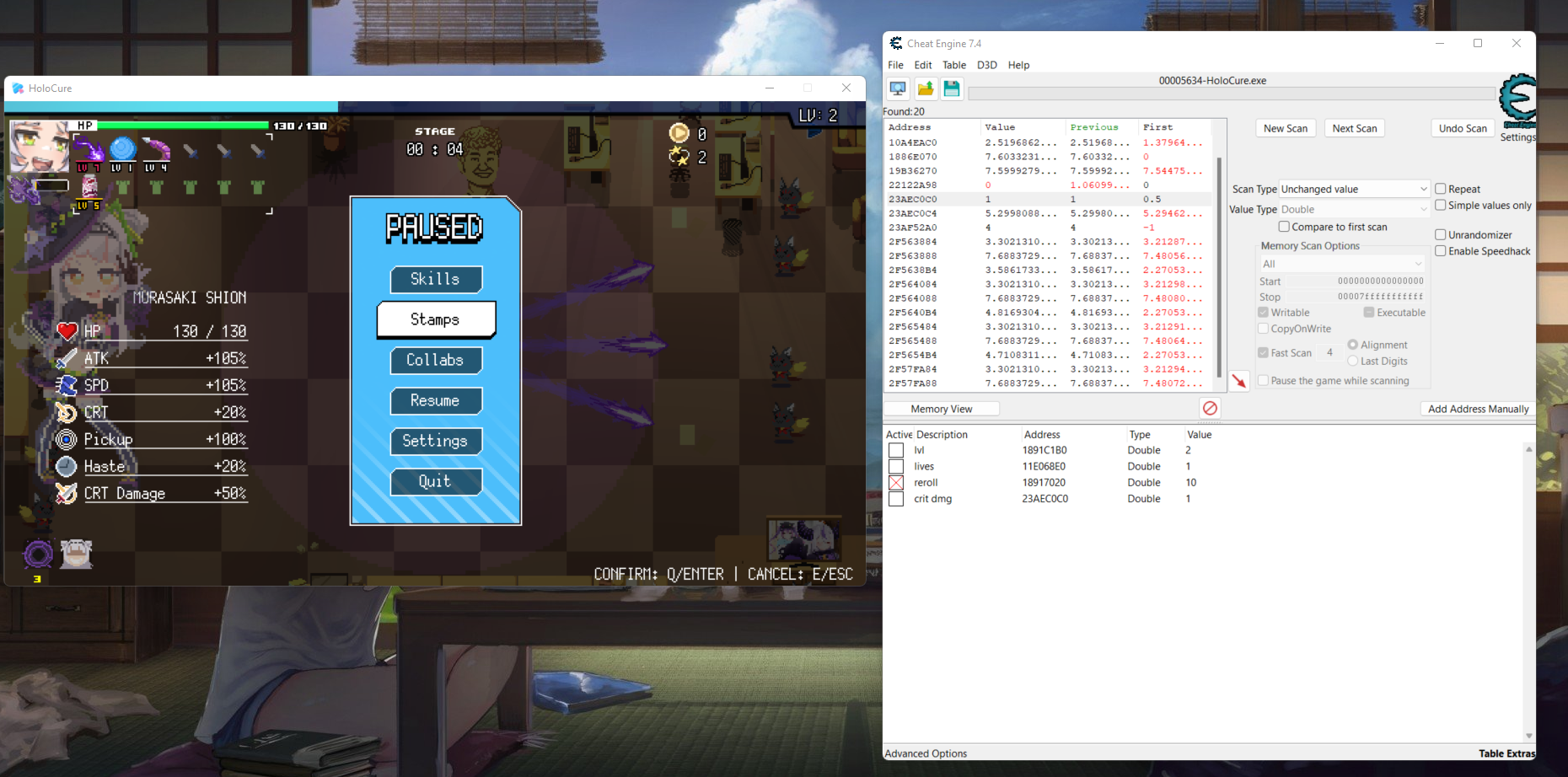The width and height of the screenshot is (1568, 777).
Task: Open Table Extras
Action: [1506, 753]
